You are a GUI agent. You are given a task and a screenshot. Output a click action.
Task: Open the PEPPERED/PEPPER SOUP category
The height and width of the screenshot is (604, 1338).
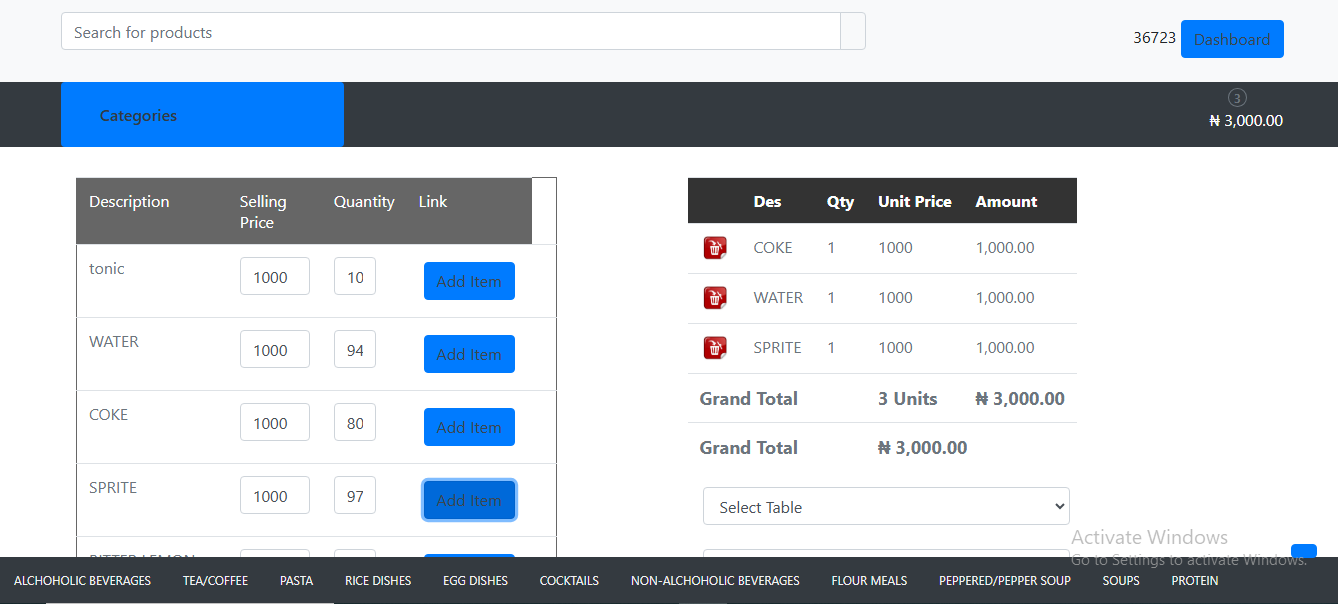point(1004,581)
